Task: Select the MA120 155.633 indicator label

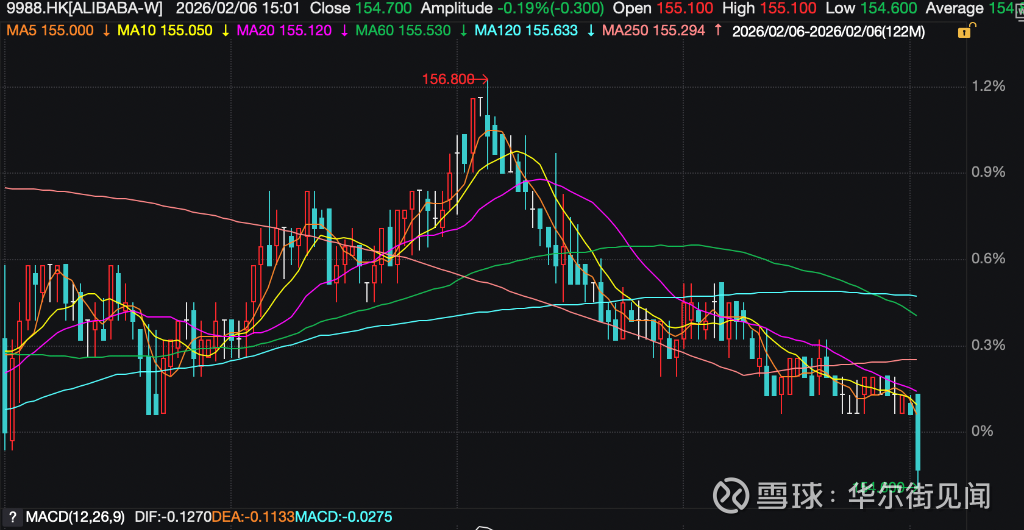Action: point(528,31)
